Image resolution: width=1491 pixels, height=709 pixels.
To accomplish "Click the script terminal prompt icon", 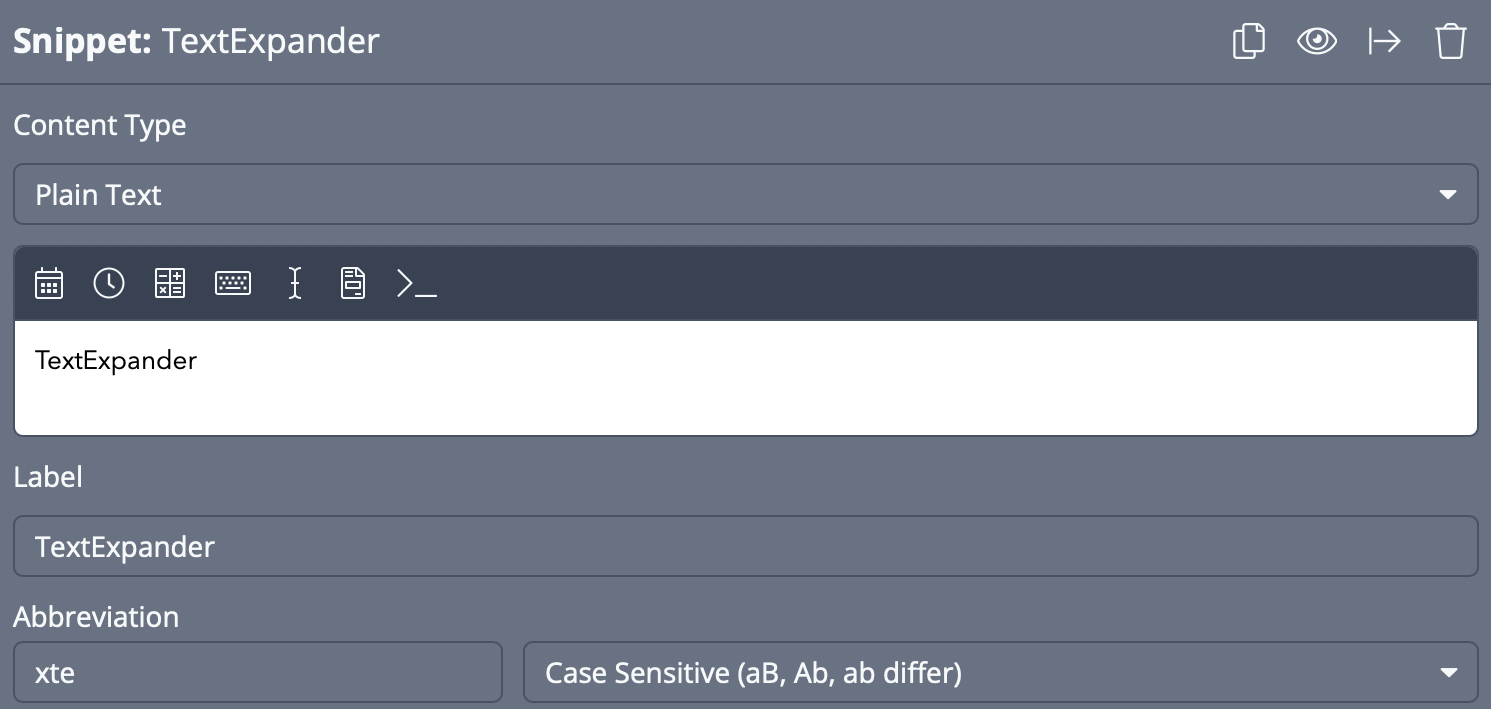I will [x=416, y=284].
